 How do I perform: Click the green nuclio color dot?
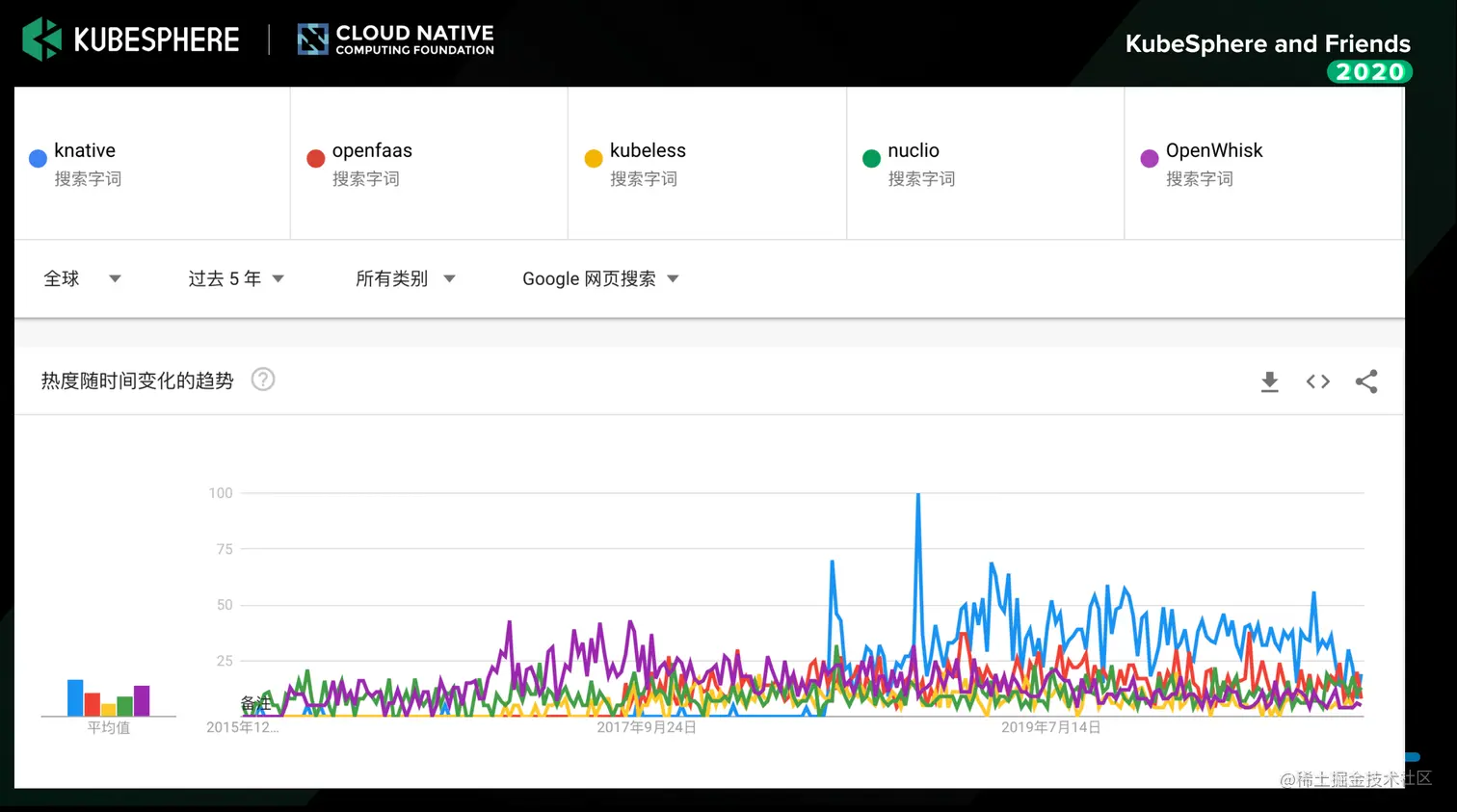pos(871,159)
